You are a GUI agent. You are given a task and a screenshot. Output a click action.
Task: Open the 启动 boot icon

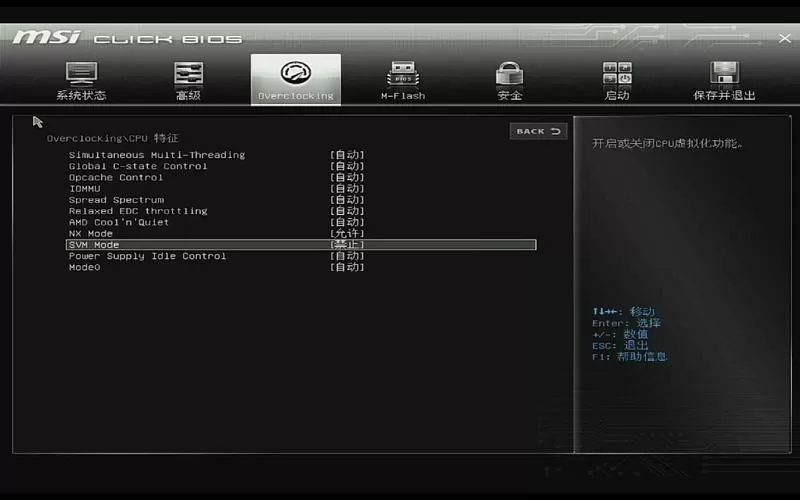click(x=617, y=74)
